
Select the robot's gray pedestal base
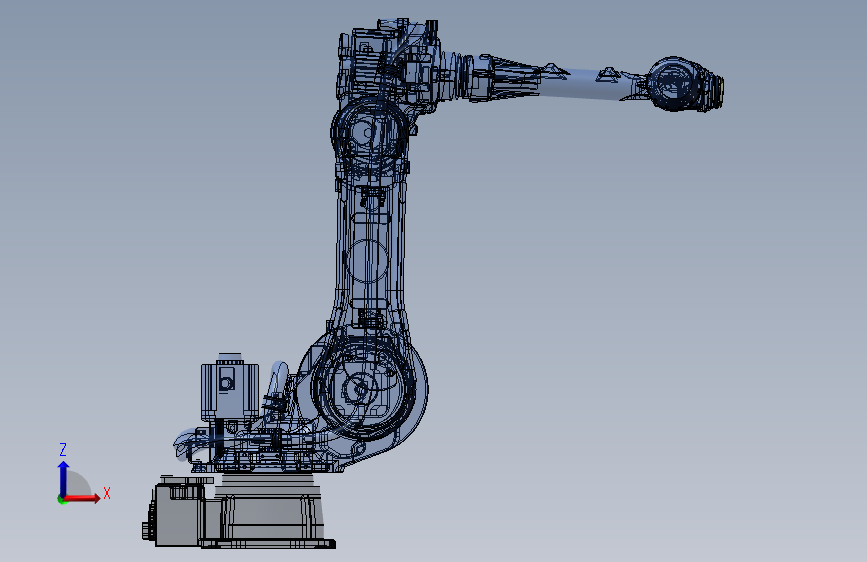click(268, 512)
